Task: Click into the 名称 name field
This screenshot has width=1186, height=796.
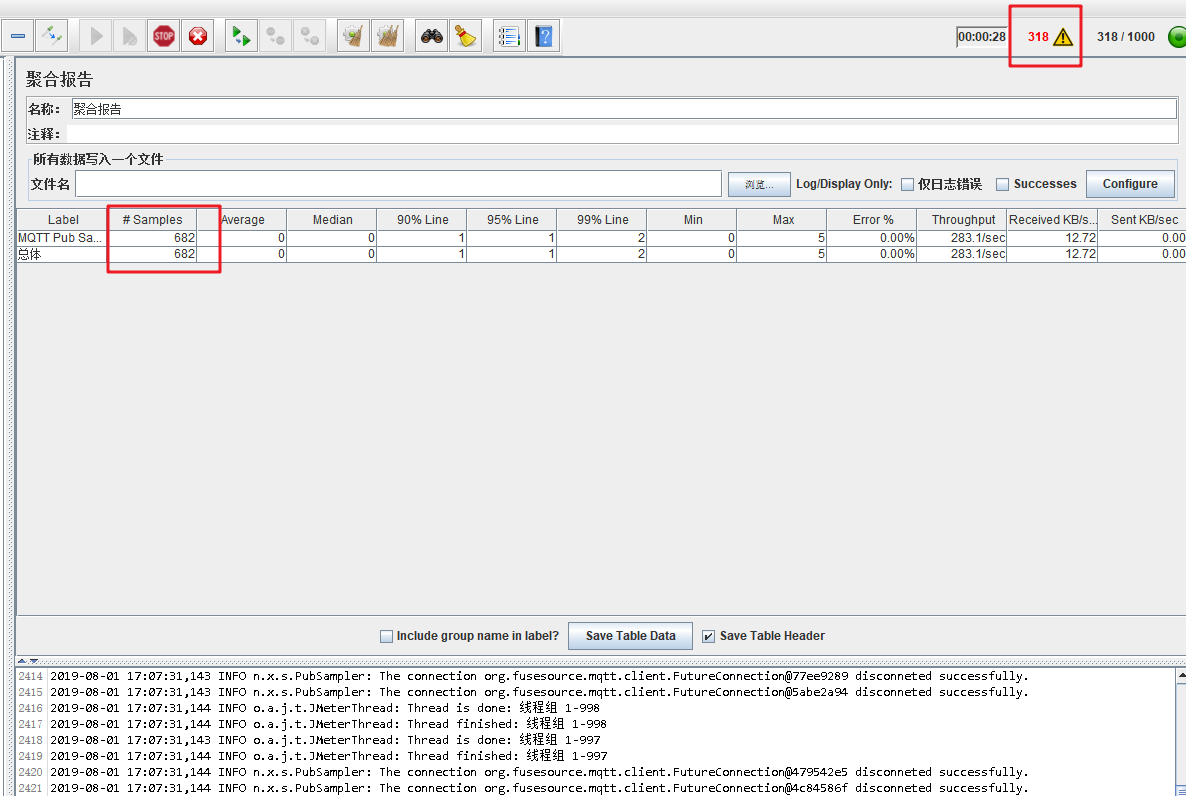Action: (x=623, y=109)
